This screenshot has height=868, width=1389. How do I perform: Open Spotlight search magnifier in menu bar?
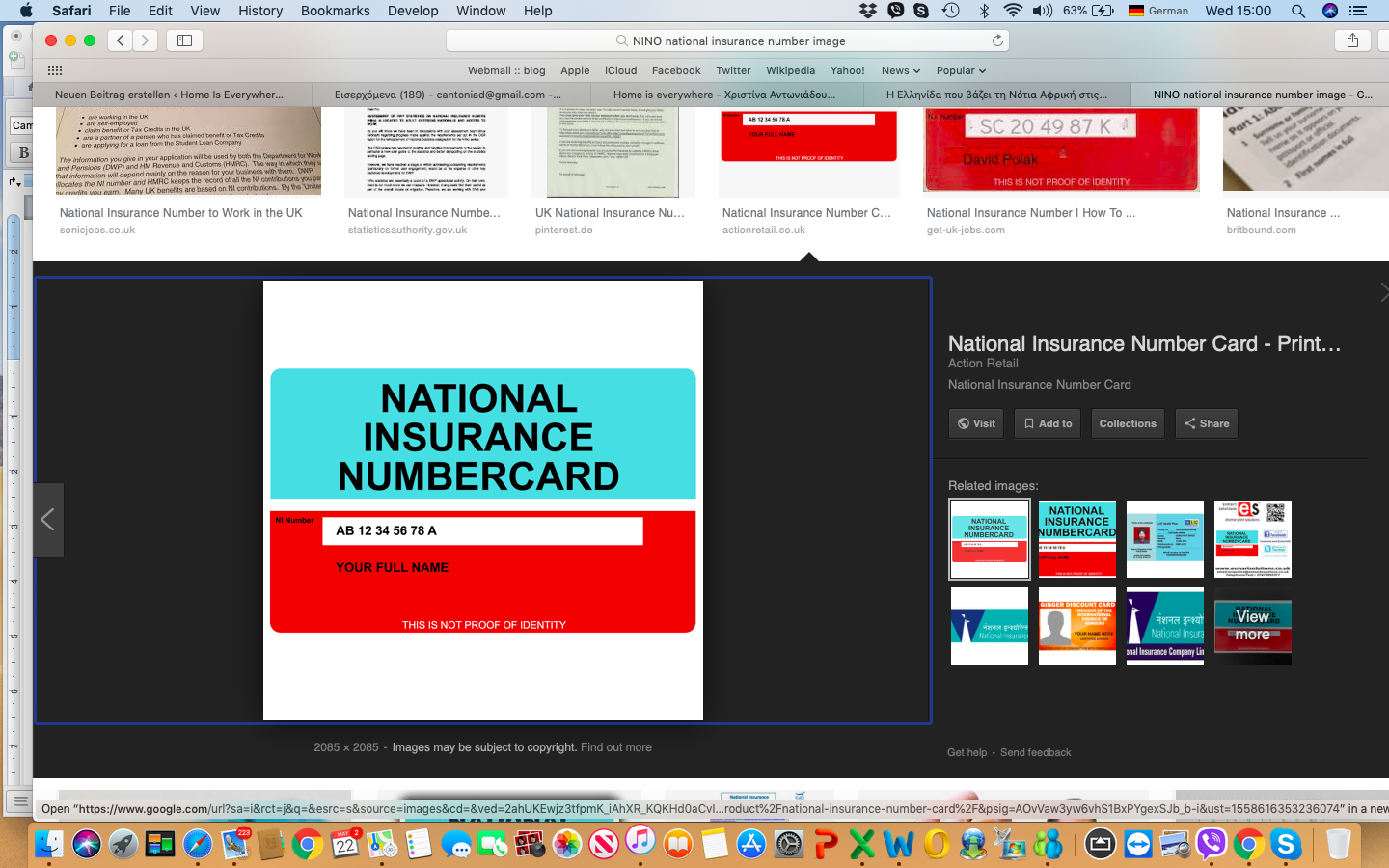(1298, 11)
